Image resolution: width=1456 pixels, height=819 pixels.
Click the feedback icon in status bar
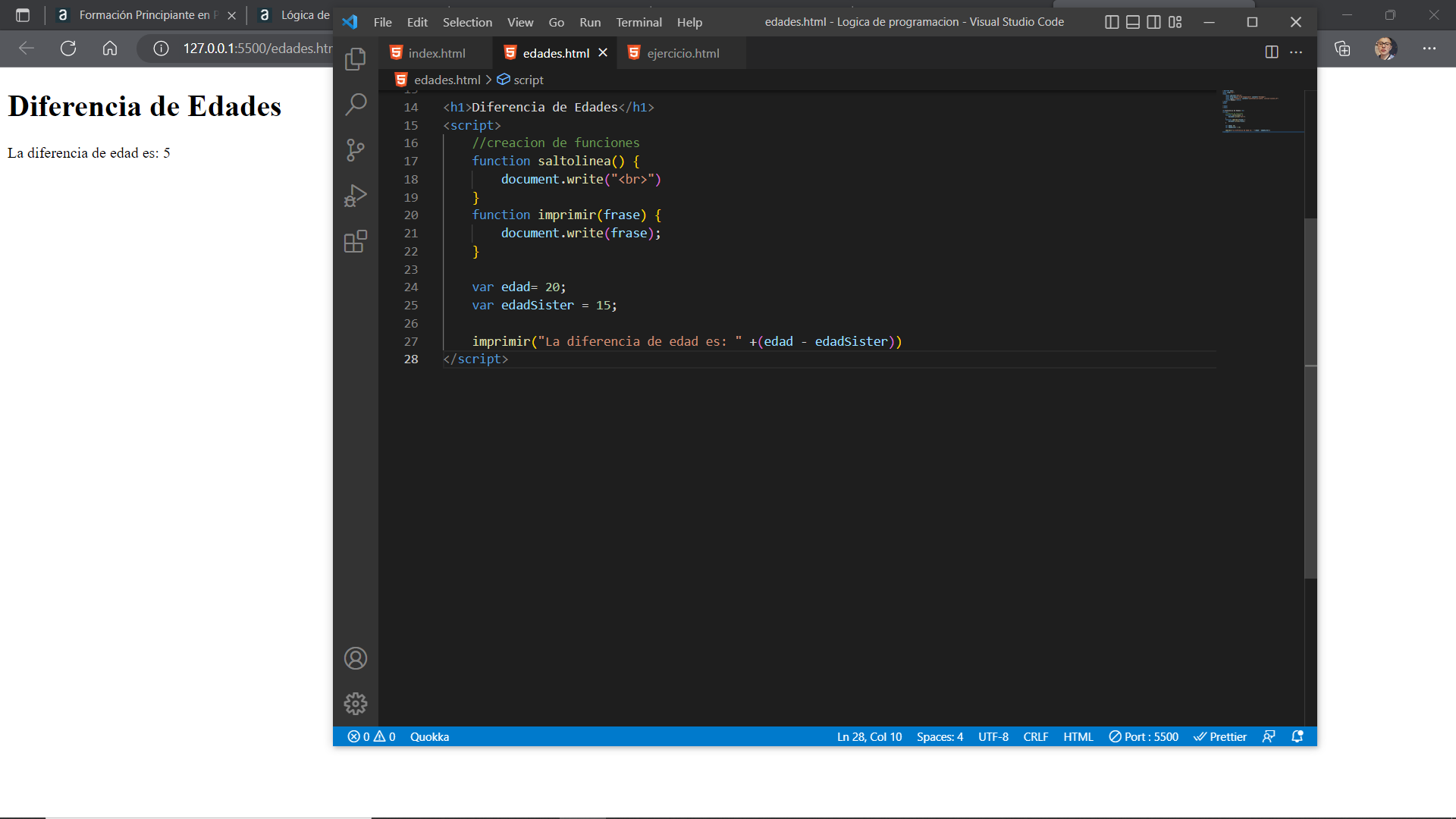pos(1269,736)
